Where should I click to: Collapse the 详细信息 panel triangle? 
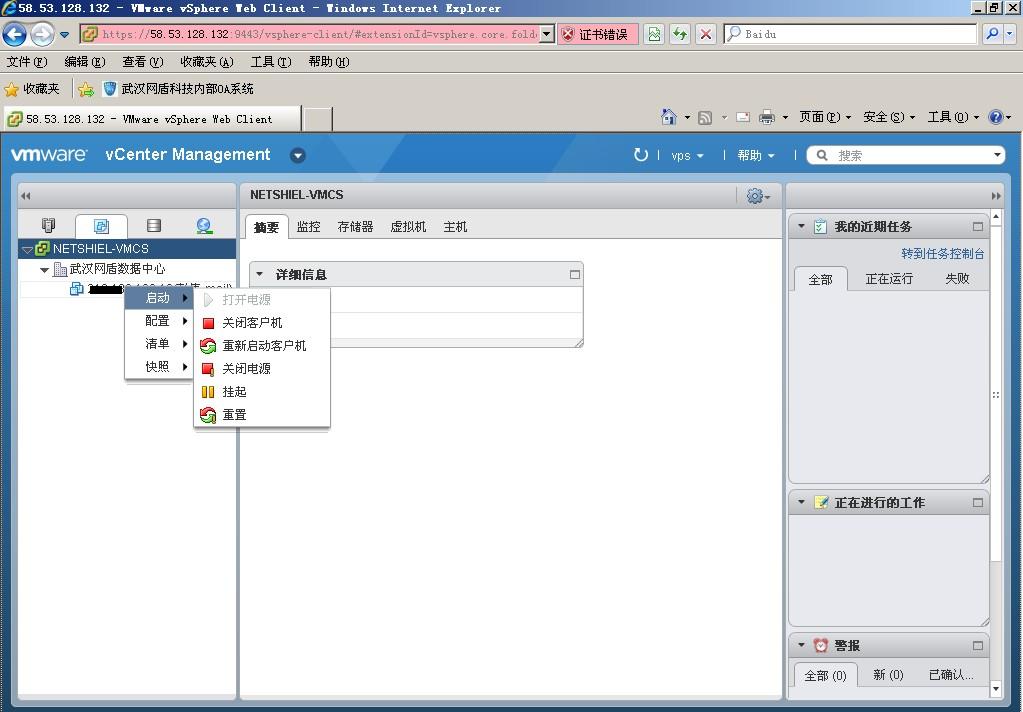click(260, 274)
